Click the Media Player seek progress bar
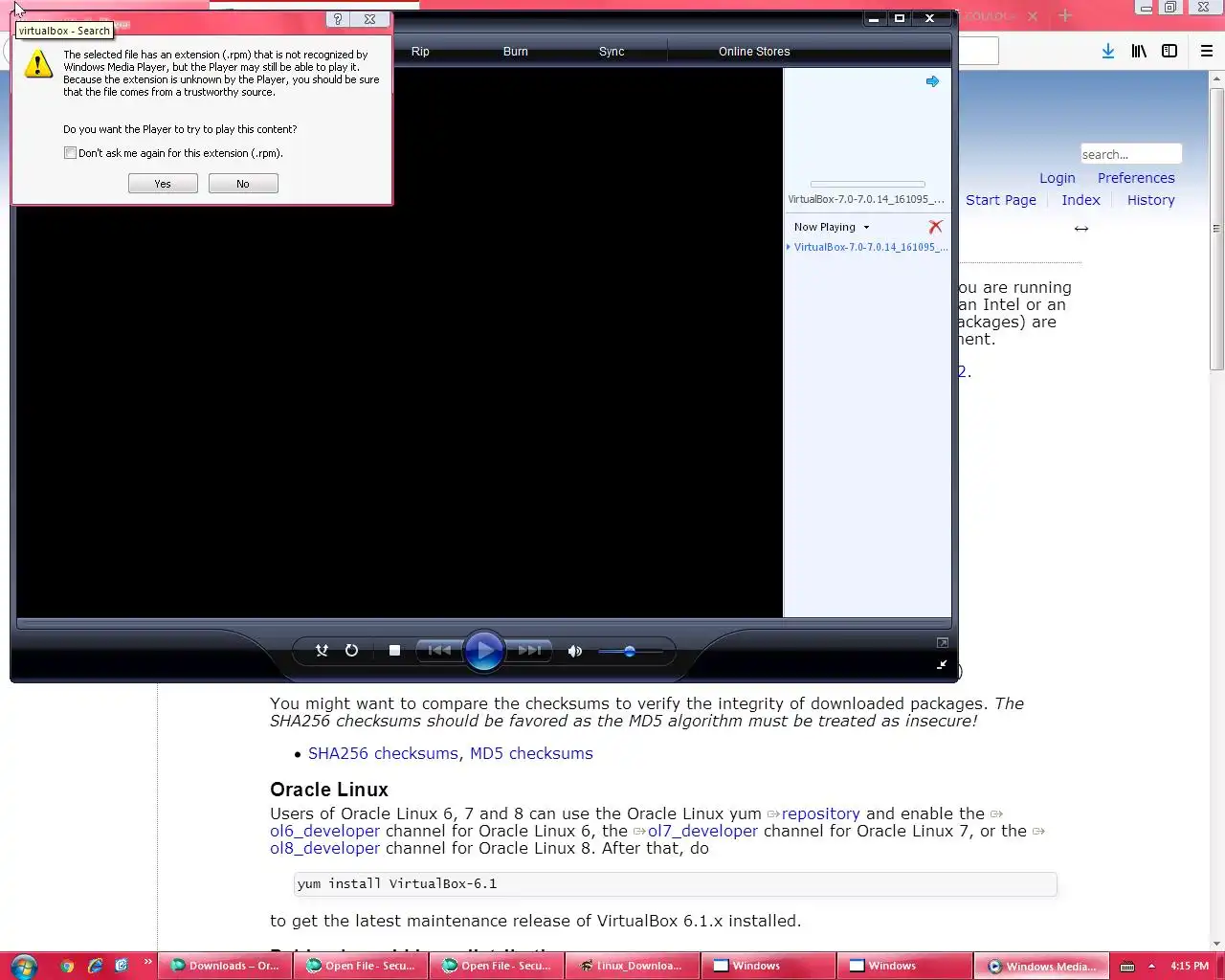Screen dimensions: 1225x980 click(x=484, y=623)
